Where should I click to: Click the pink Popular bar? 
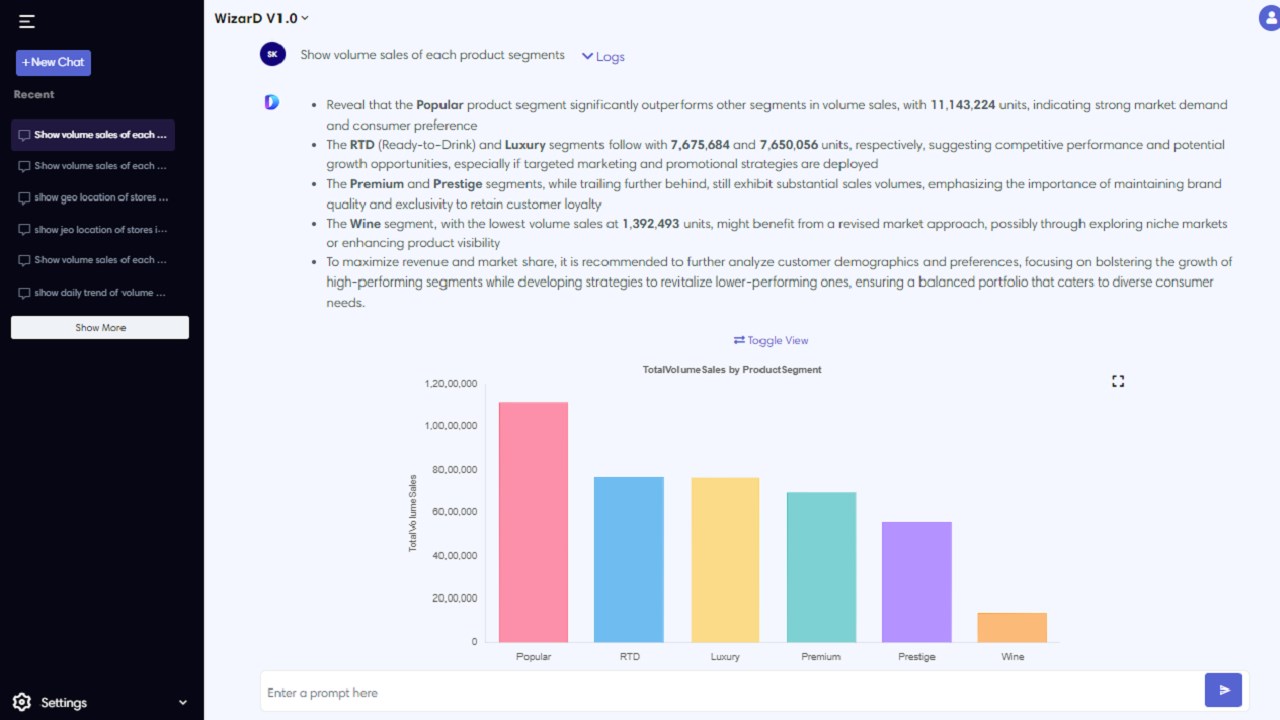(533, 522)
